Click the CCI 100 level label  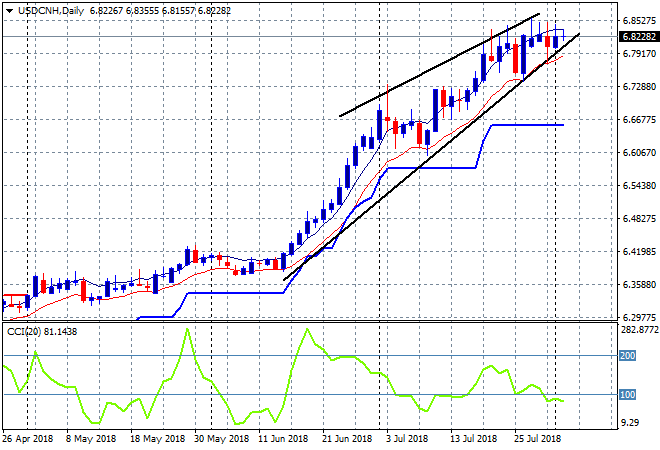pyautogui.click(x=628, y=395)
